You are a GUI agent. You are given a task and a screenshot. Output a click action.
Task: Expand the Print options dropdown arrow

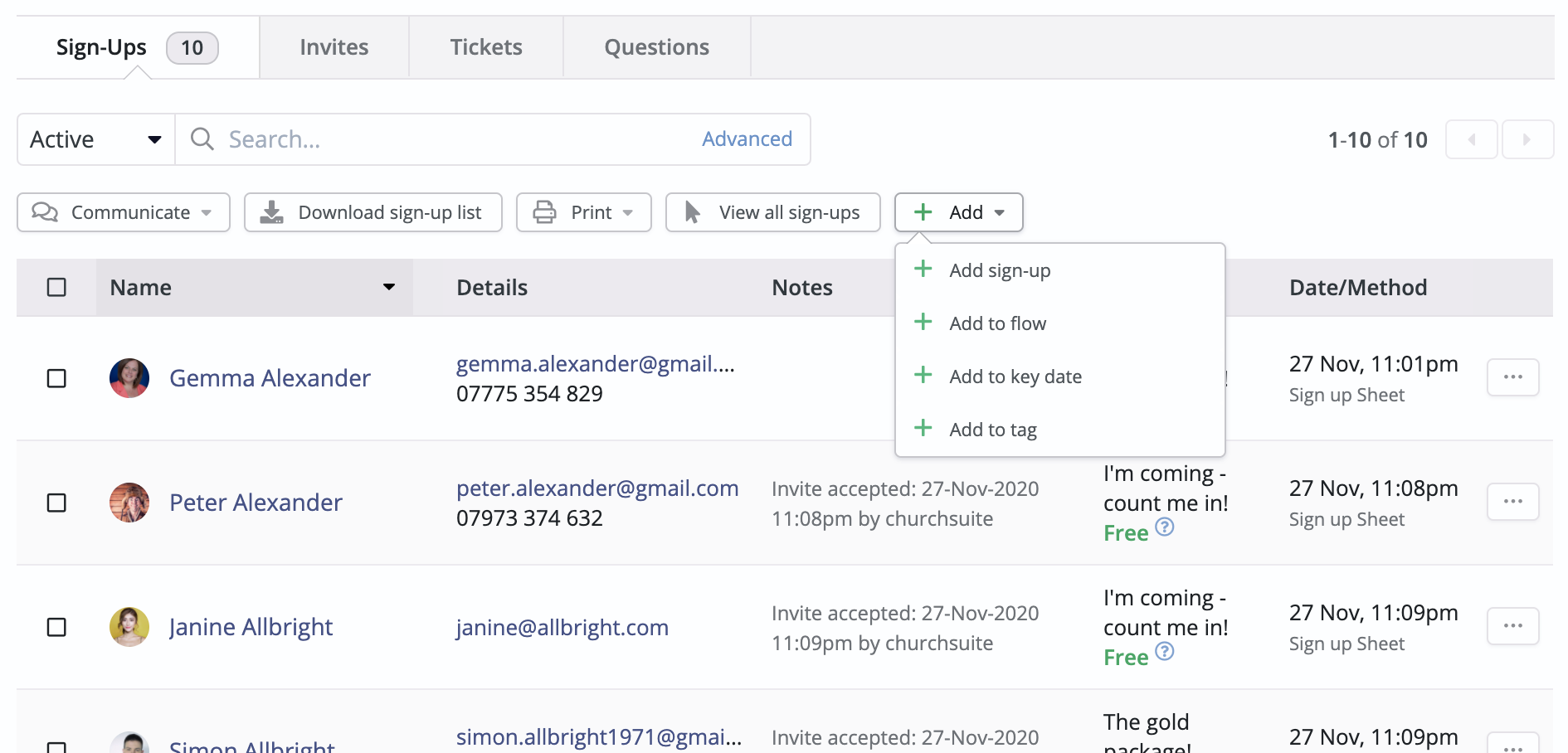click(x=628, y=212)
